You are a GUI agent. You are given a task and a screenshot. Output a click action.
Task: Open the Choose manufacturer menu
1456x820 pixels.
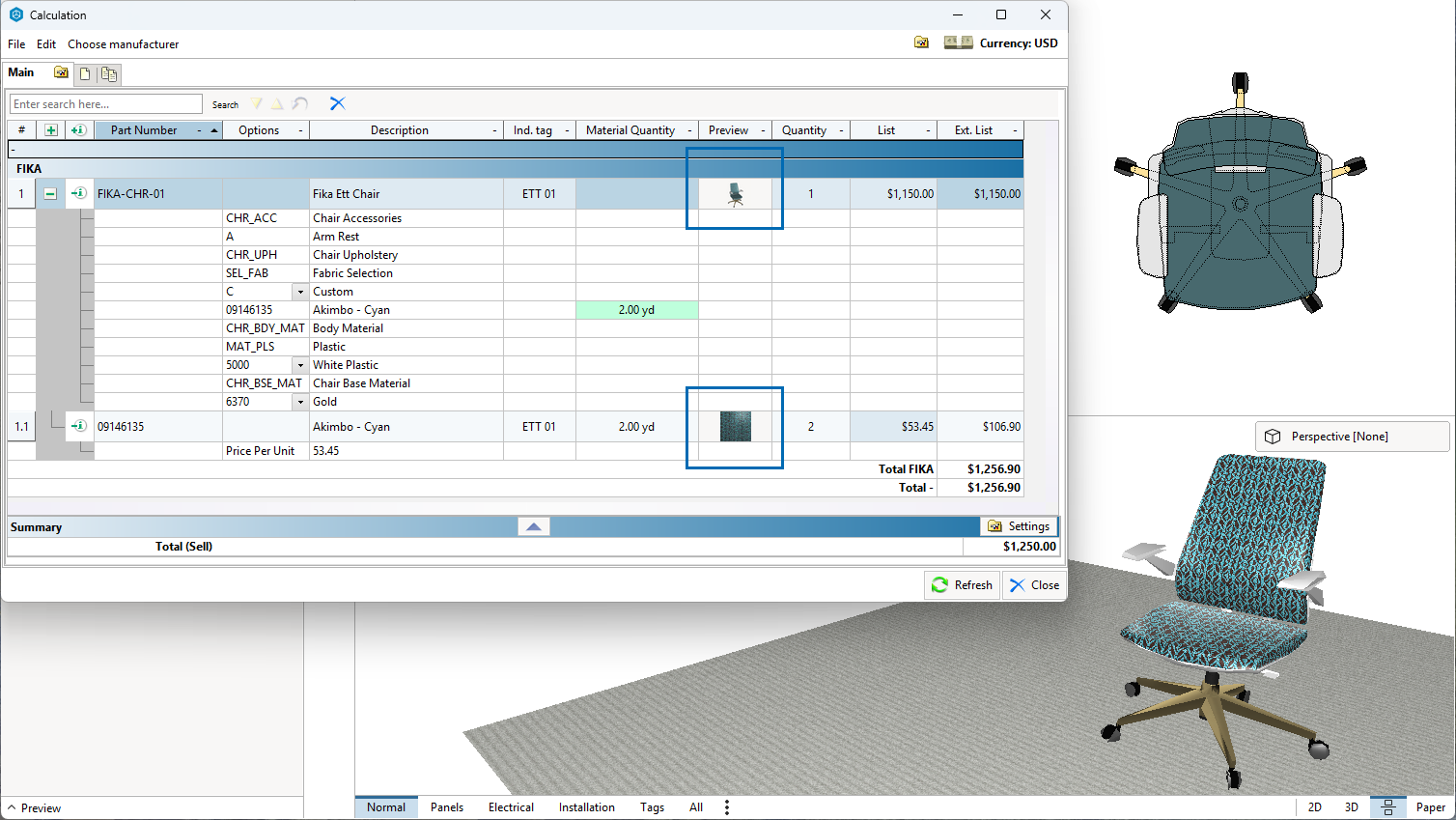point(123,44)
